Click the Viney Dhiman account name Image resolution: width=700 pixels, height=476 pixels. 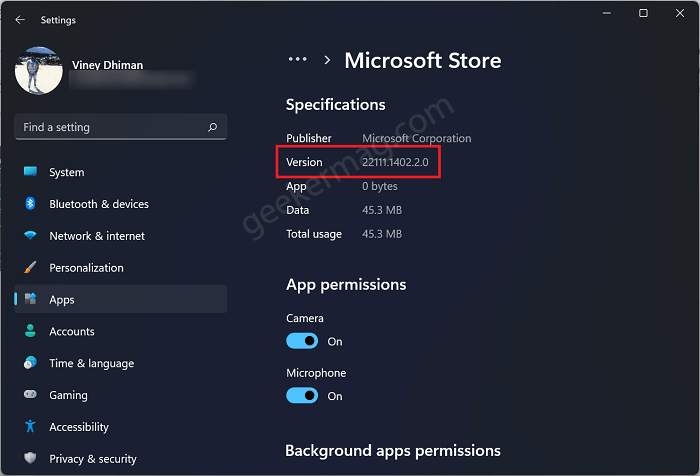click(x=108, y=65)
